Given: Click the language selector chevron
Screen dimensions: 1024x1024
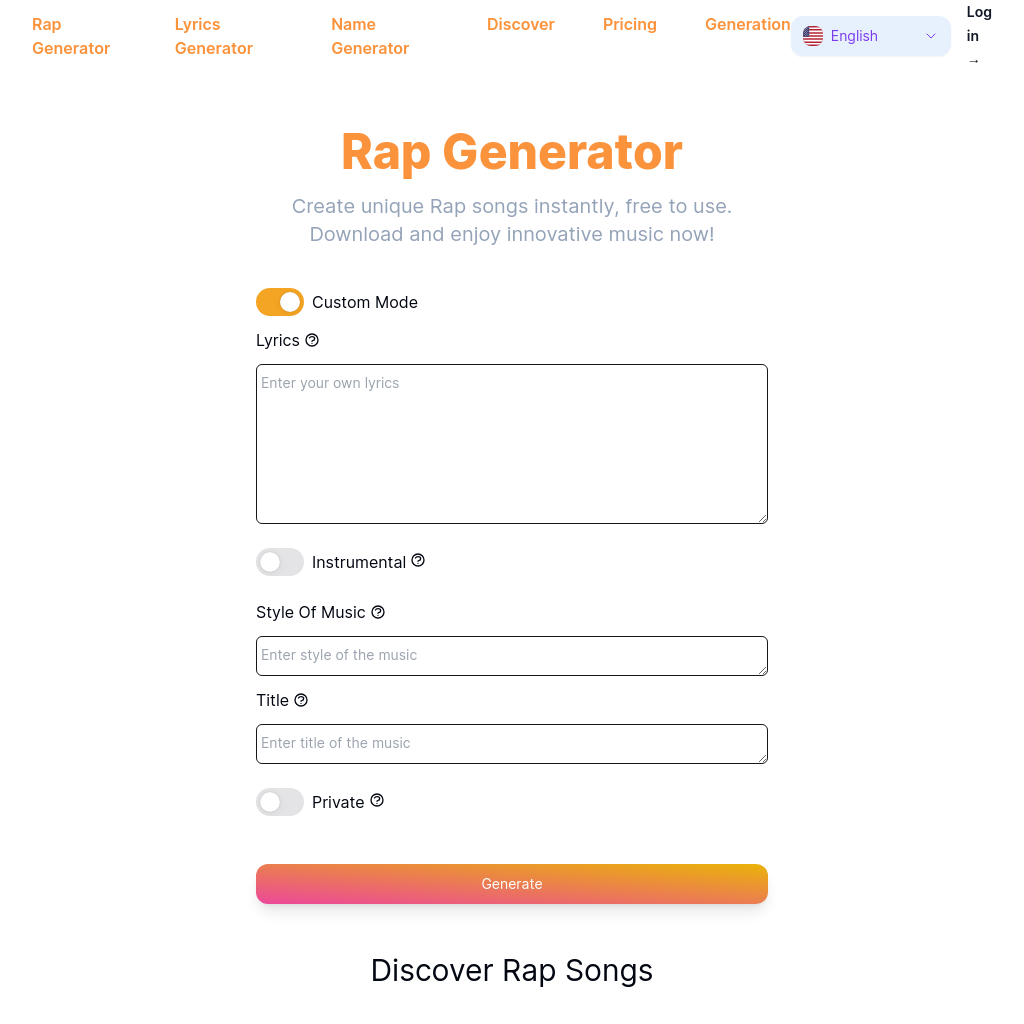Looking at the screenshot, I should coord(930,36).
